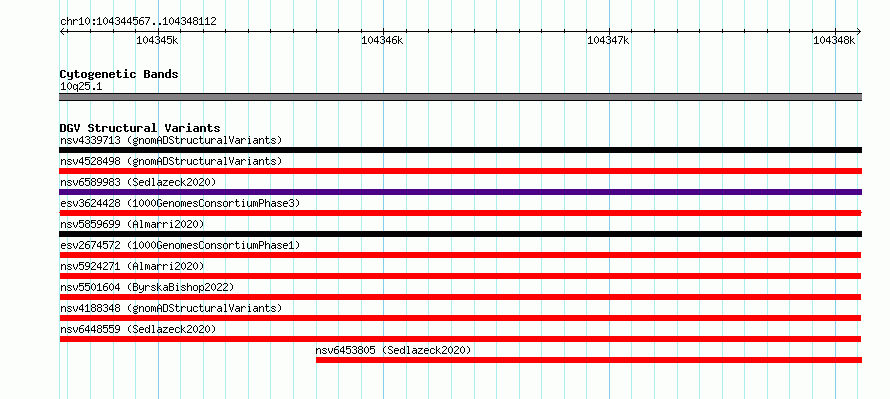Click the purple nsv6589983 variant bar
The image size is (890, 399).
coord(460,192)
